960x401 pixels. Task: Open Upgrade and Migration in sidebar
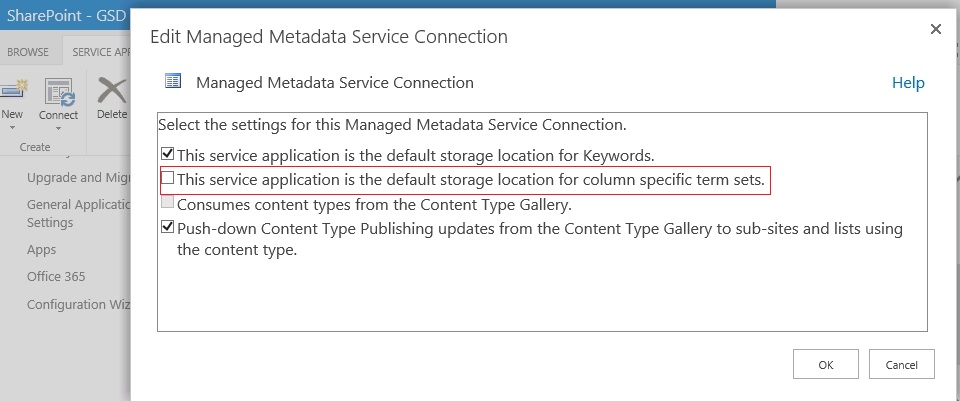point(78,178)
